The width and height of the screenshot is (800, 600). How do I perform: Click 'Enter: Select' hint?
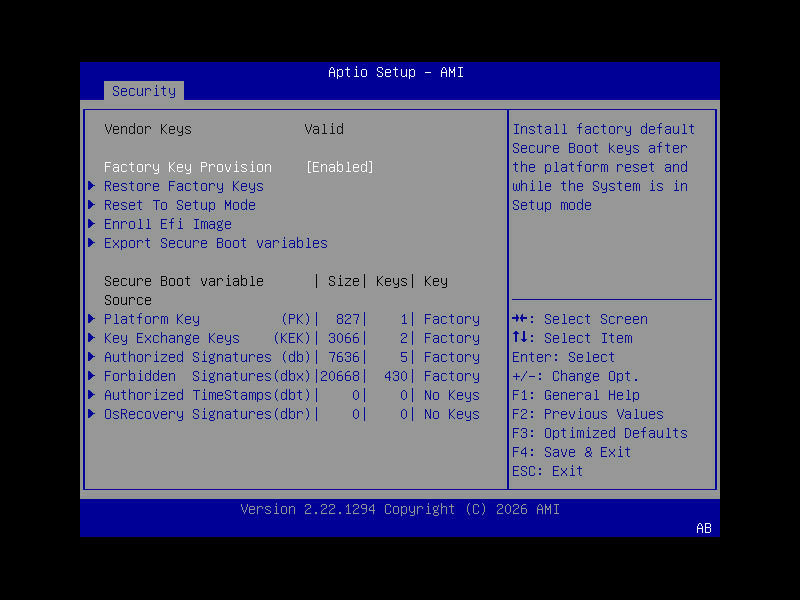[x=564, y=357]
